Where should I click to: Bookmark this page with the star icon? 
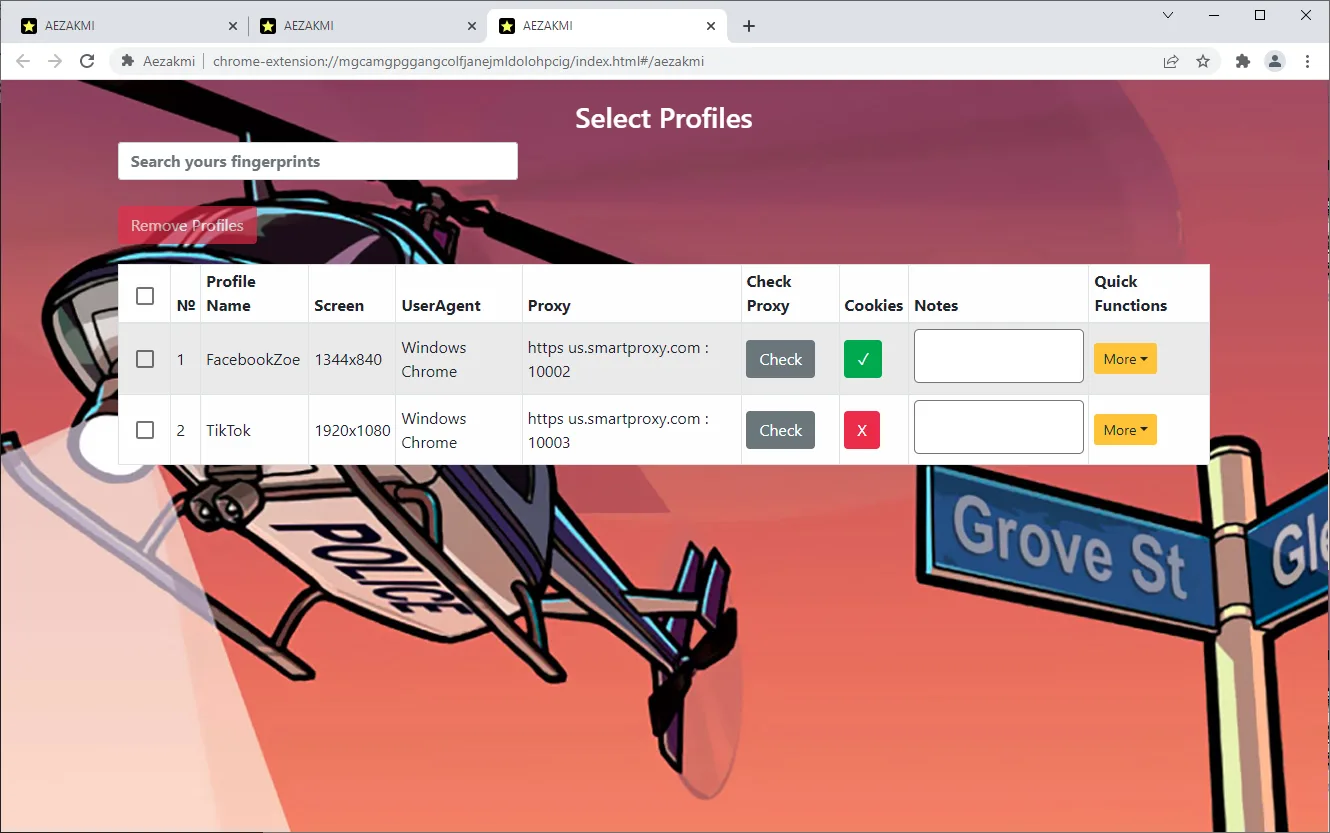click(x=1203, y=61)
